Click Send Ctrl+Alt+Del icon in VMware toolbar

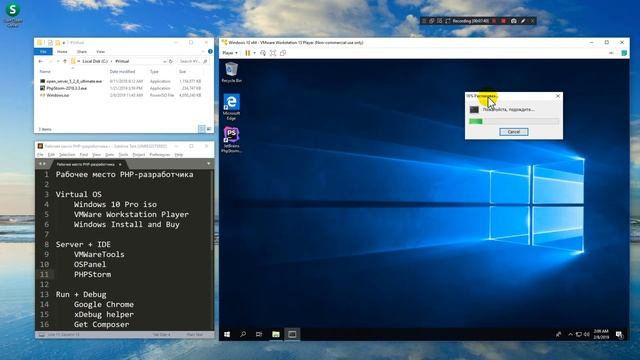pos(263,53)
